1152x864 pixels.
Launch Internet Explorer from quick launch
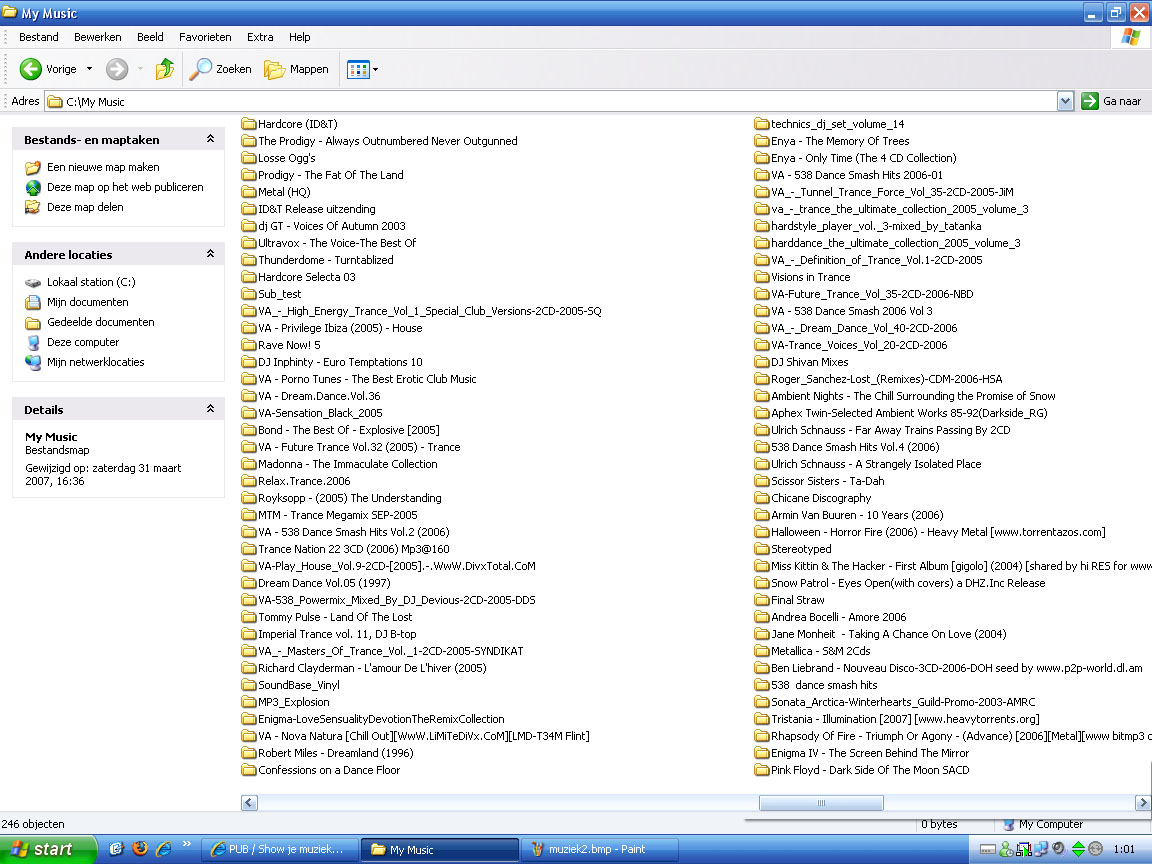tap(163, 849)
